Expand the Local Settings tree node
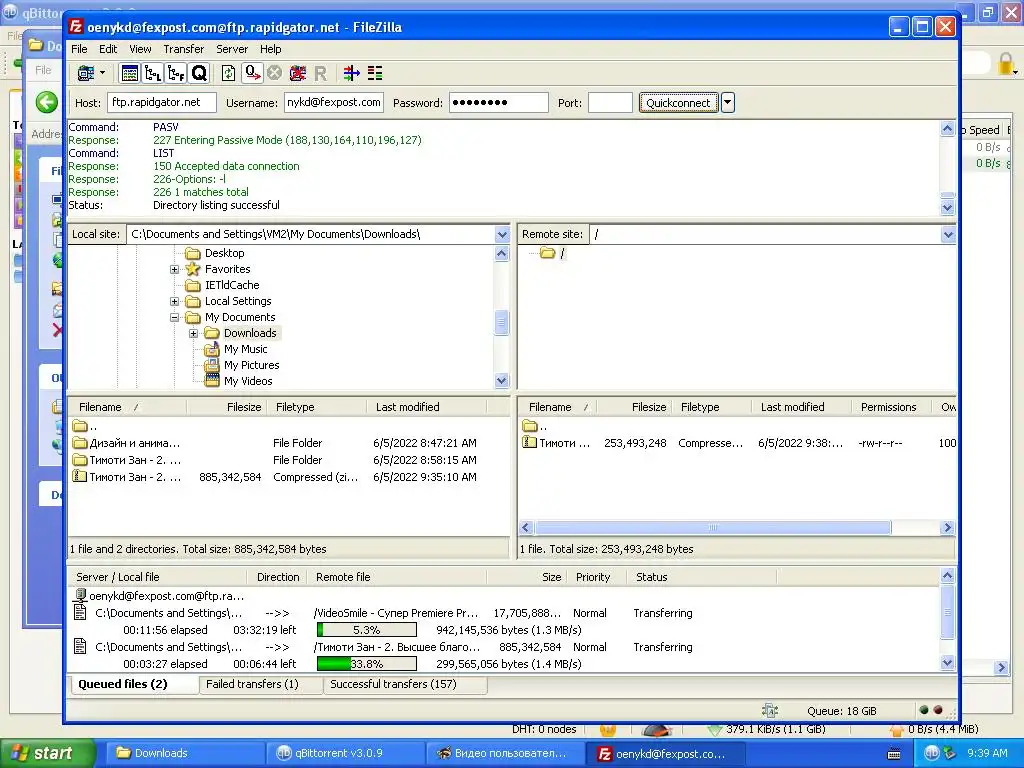Viewport: 1024px width, 768px height. click(174, 301)
